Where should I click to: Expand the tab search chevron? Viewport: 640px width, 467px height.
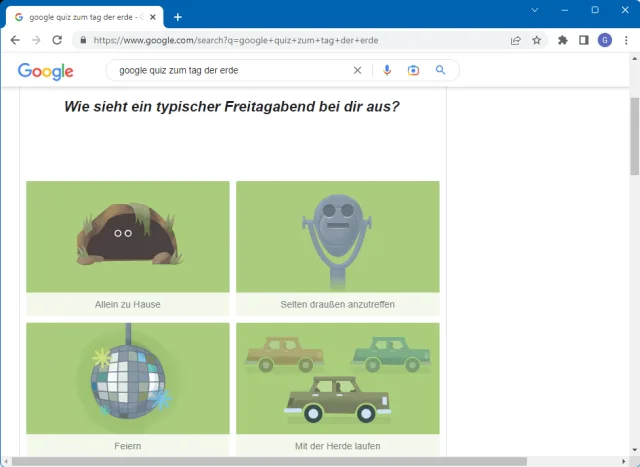[535, 10]
